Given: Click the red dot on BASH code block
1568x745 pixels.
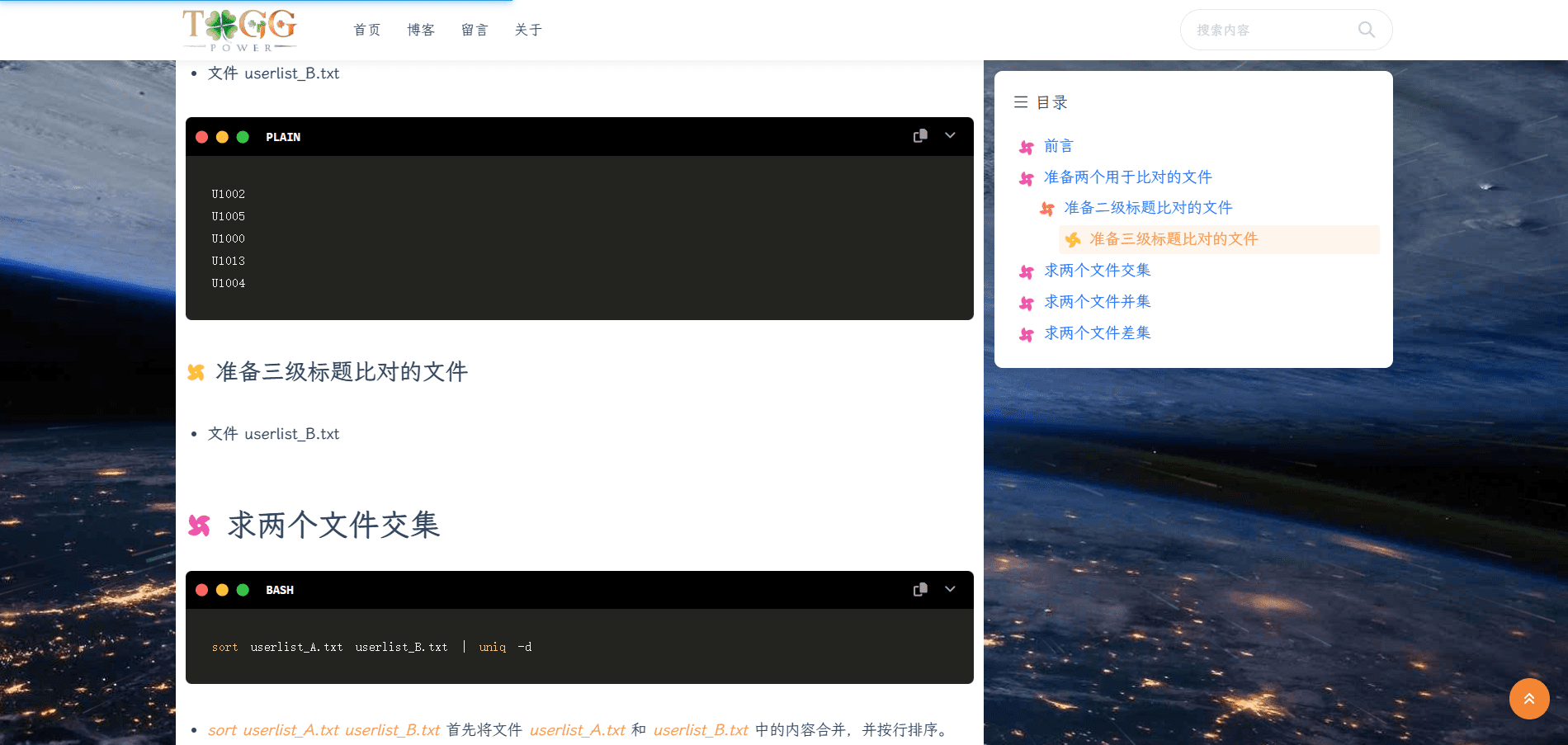Looking at the screenshot, I should (201, 590).
